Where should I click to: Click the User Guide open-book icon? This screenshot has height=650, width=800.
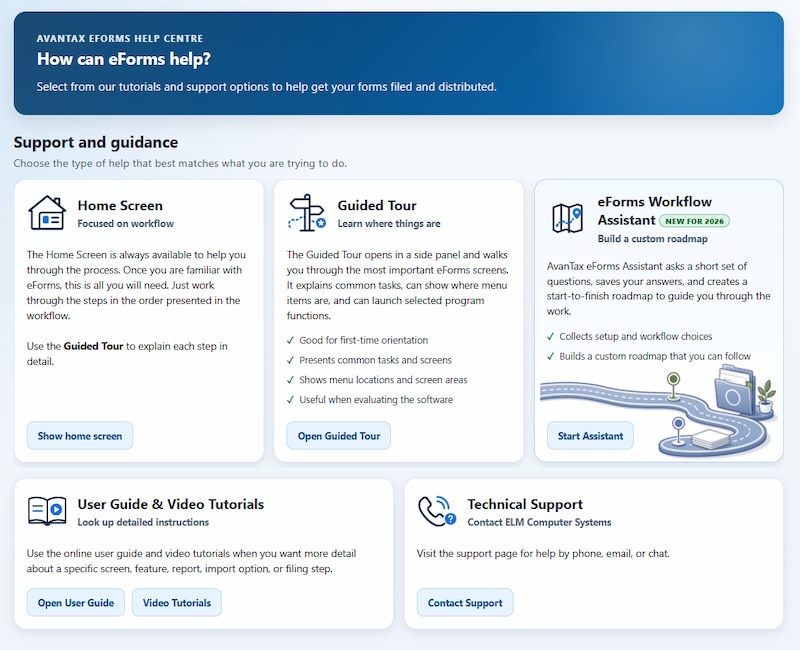(47, 511)
